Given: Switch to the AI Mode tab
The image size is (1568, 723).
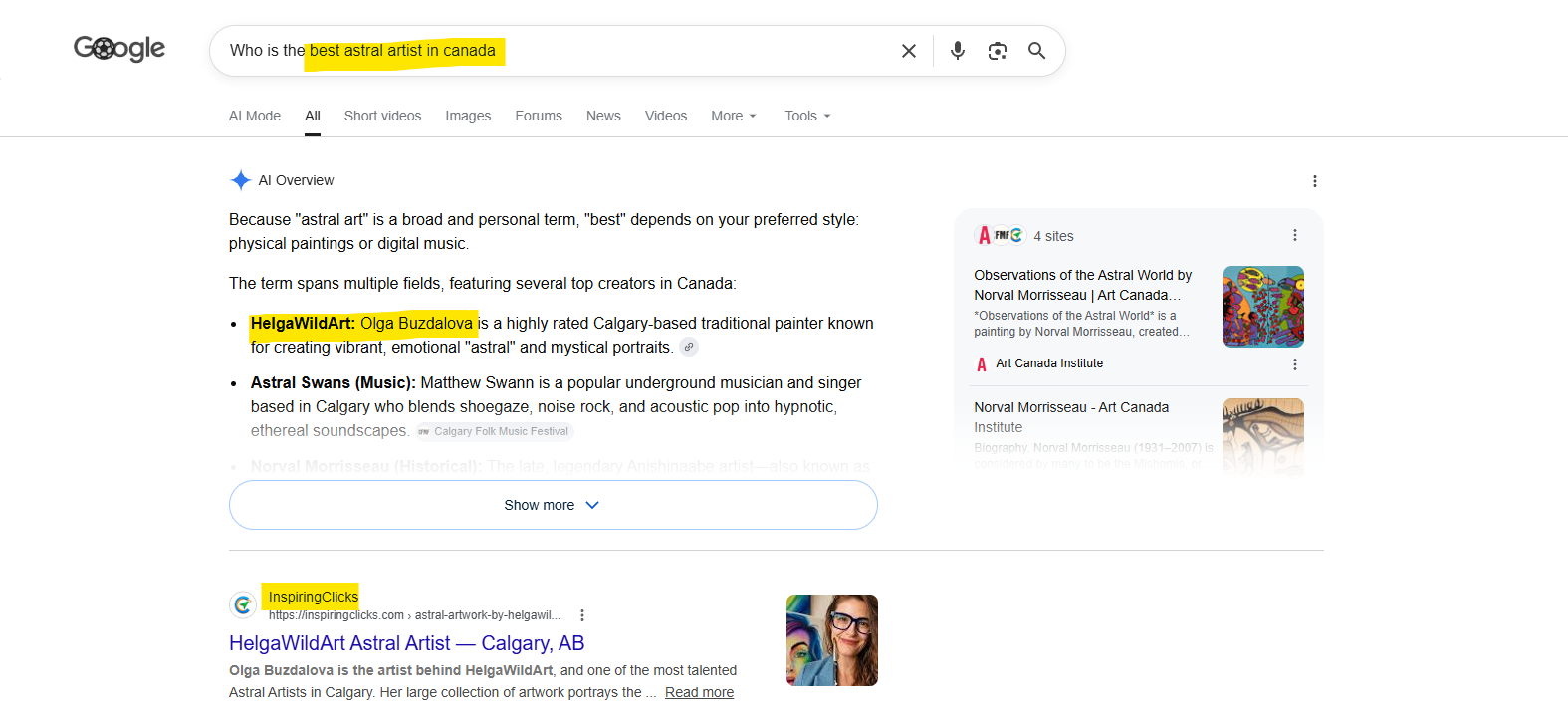Looking at the screenshot, I should pos(255,116).
